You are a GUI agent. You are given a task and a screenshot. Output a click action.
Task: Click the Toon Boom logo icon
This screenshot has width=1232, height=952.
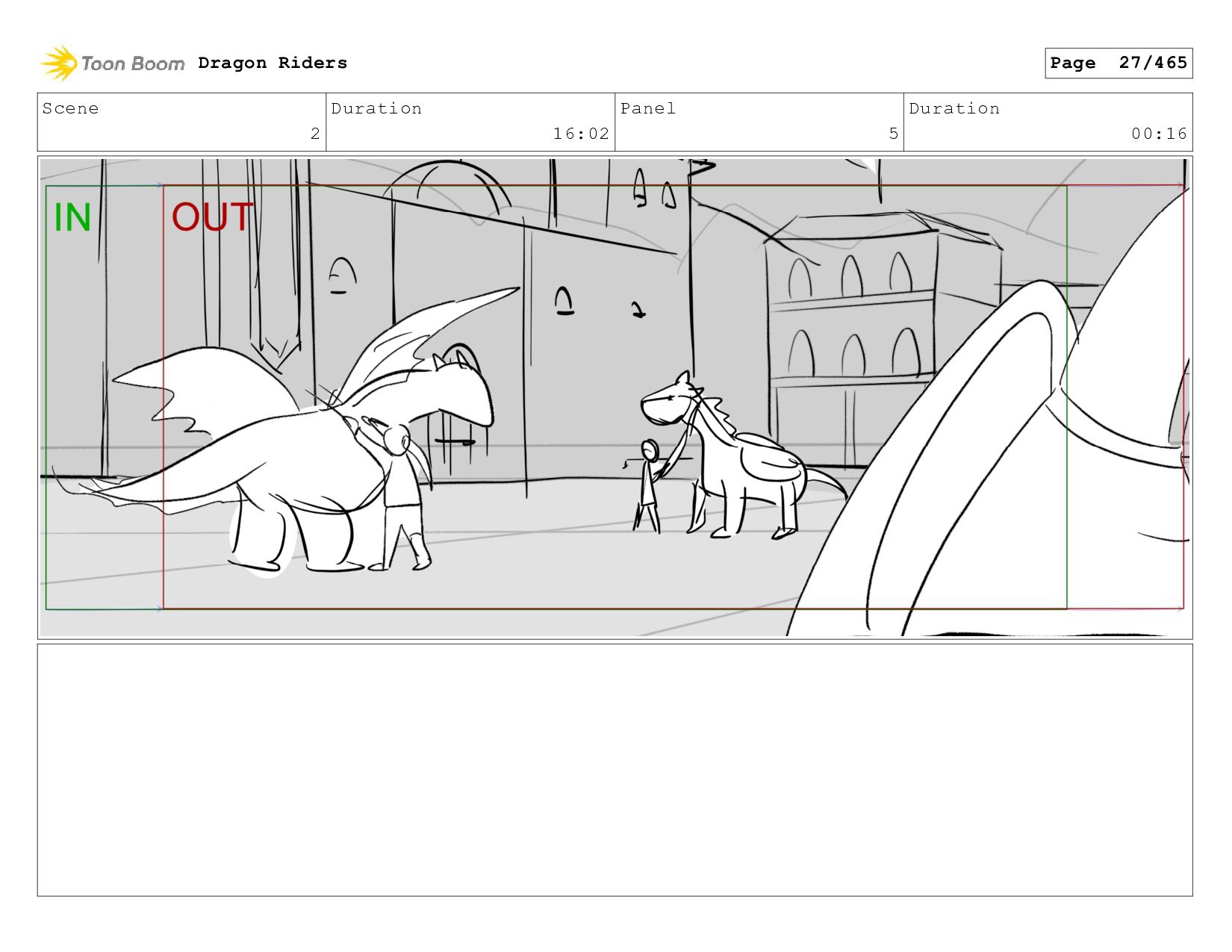[x=58, y=63]
